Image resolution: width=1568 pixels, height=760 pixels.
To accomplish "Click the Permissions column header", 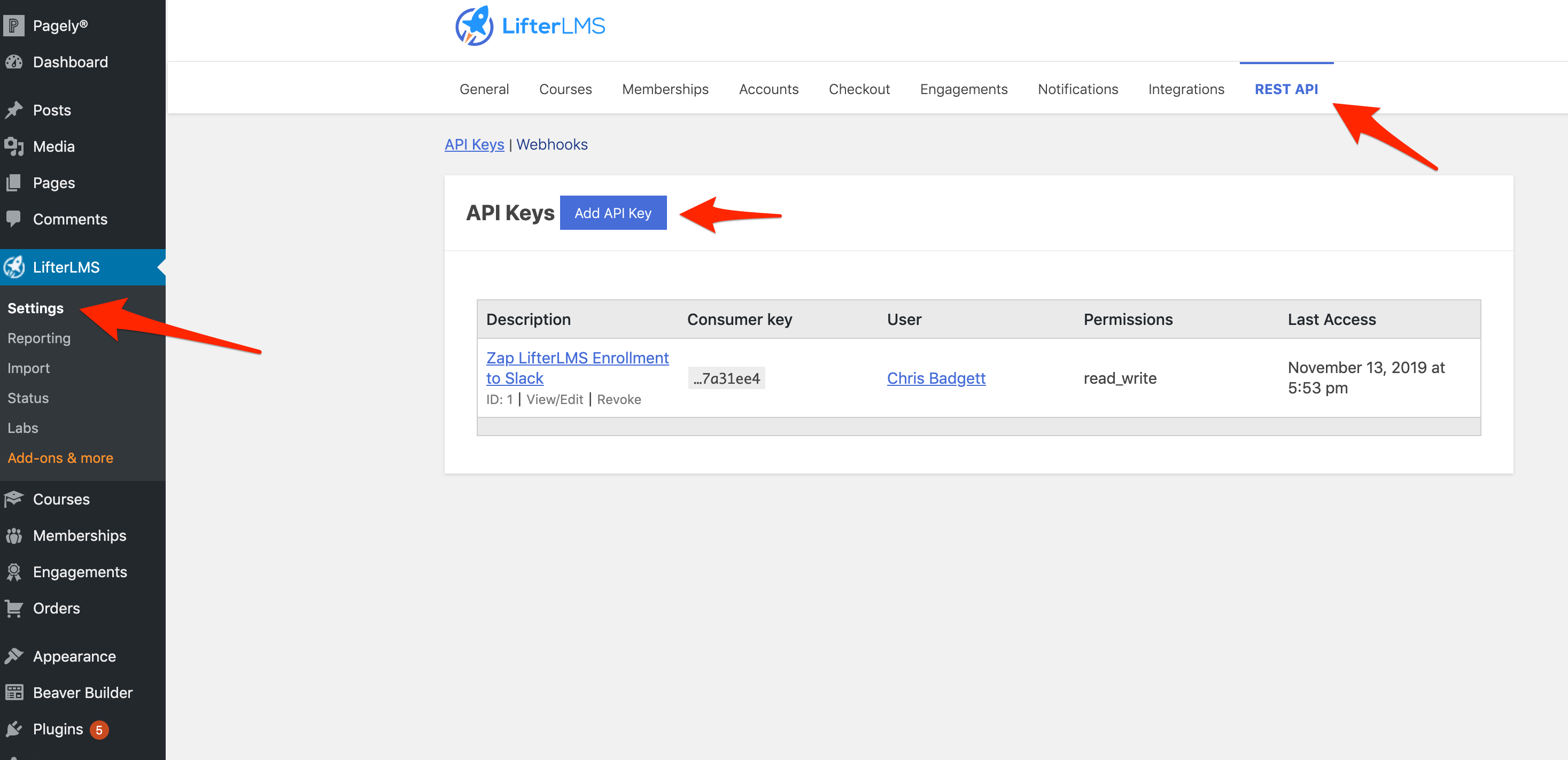I will click(1127, 319).
